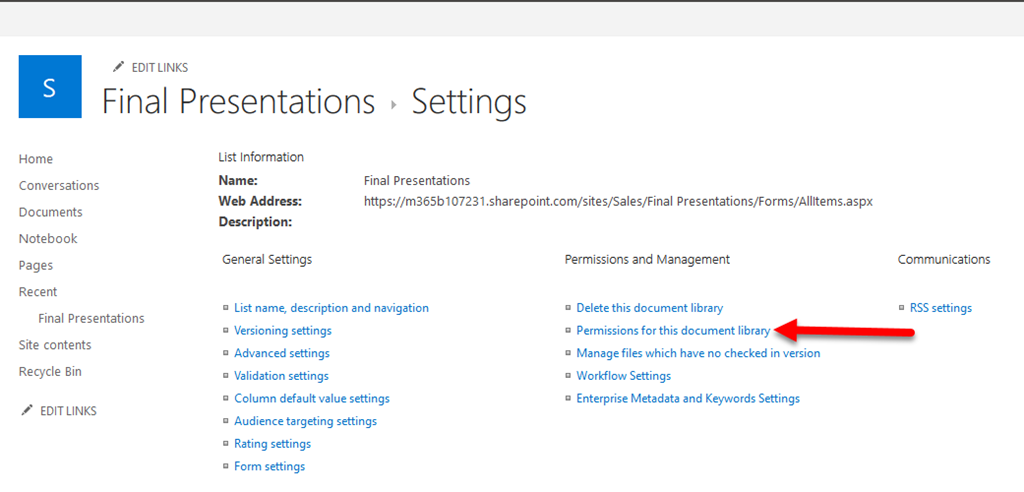The width and height of the screenshot is (1024, 492).
Task: Open Workflow Settings link
Action: point(623,376)
